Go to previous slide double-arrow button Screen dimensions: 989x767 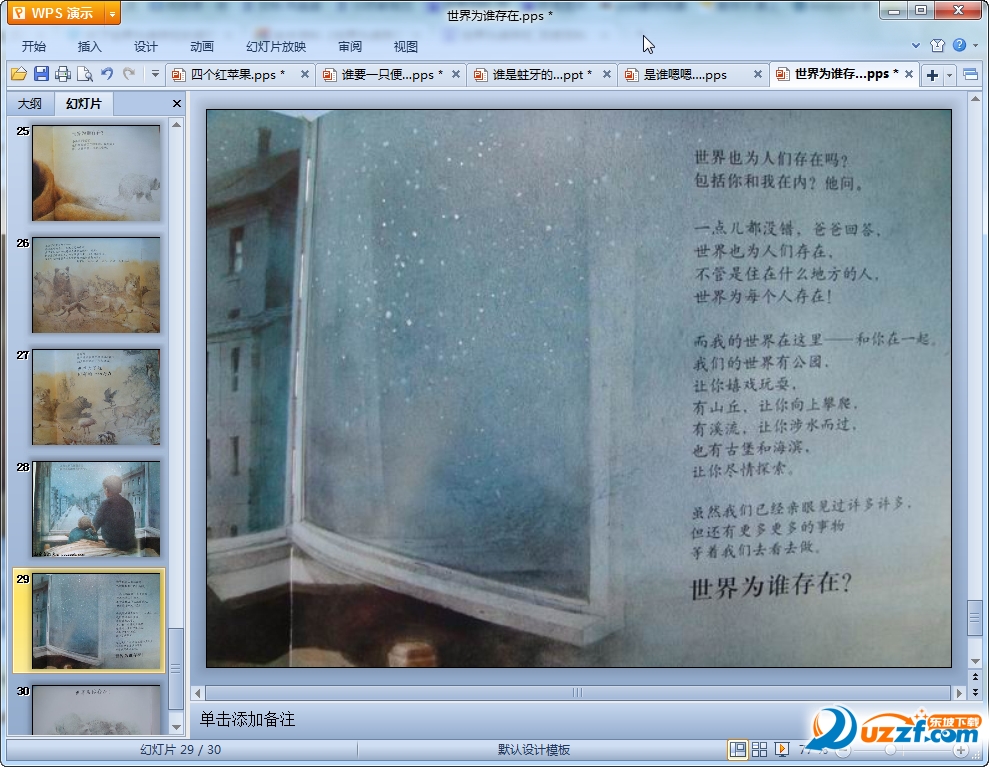coord(975,677)
